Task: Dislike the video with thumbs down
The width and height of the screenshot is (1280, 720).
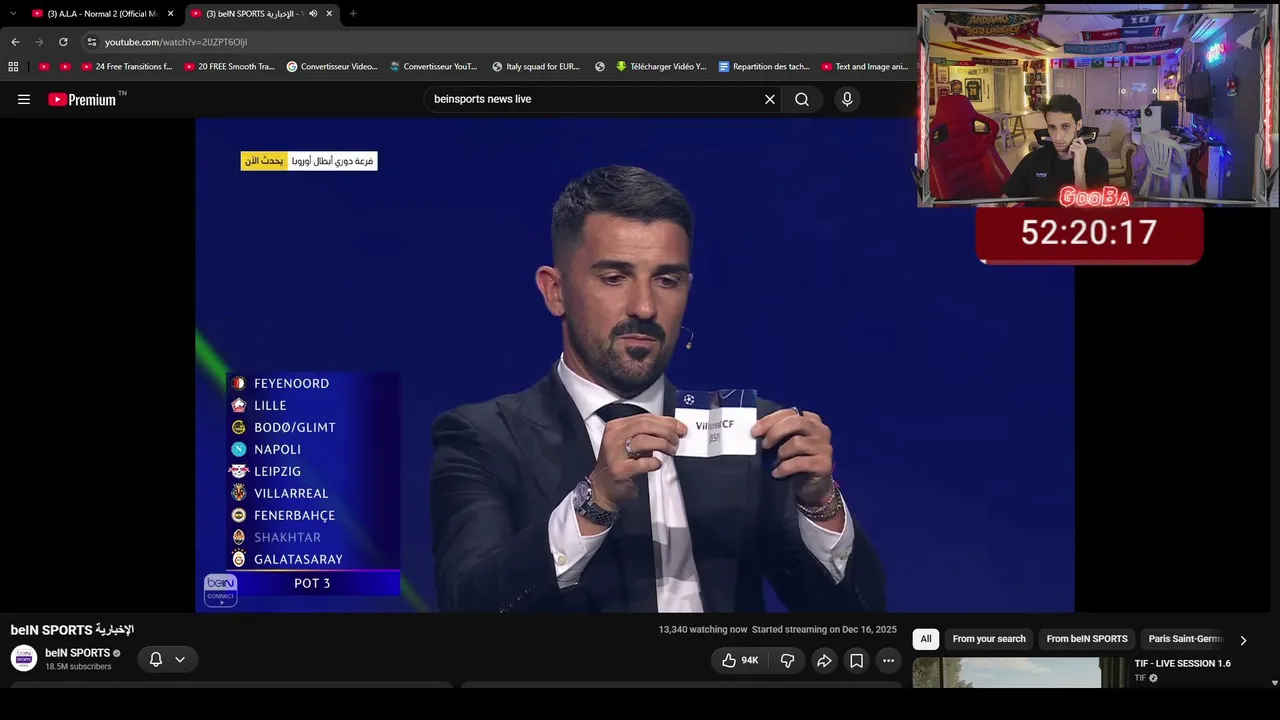Action: [788, 660]
